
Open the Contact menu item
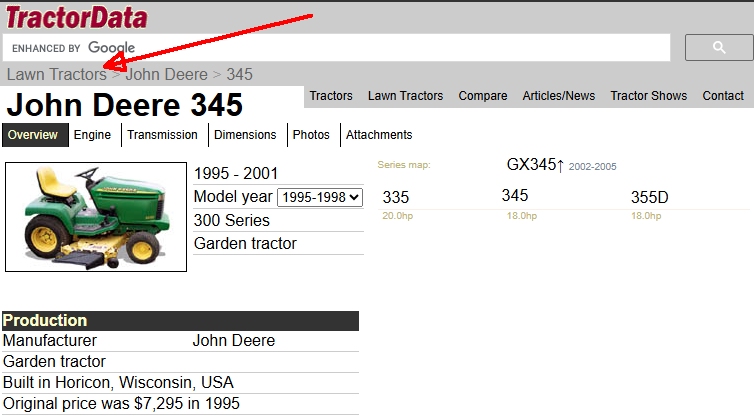[x=723, y=96]
